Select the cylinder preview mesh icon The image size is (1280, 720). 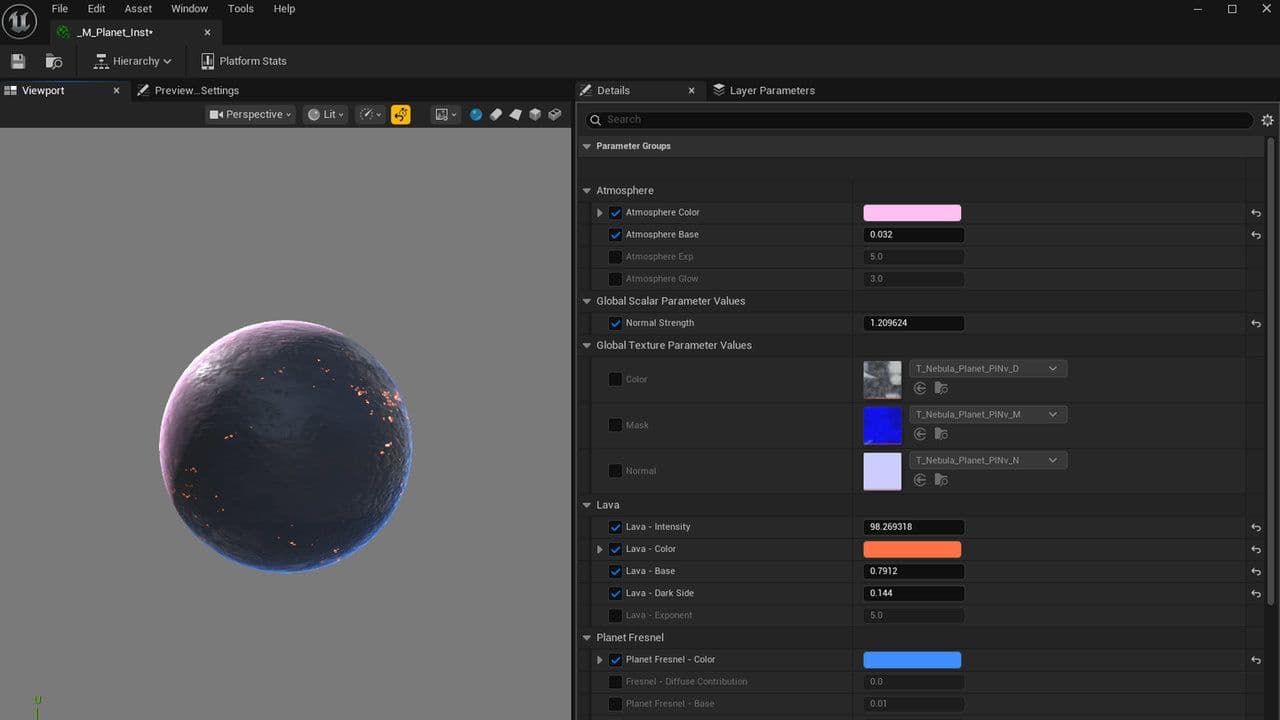(495, 115)
